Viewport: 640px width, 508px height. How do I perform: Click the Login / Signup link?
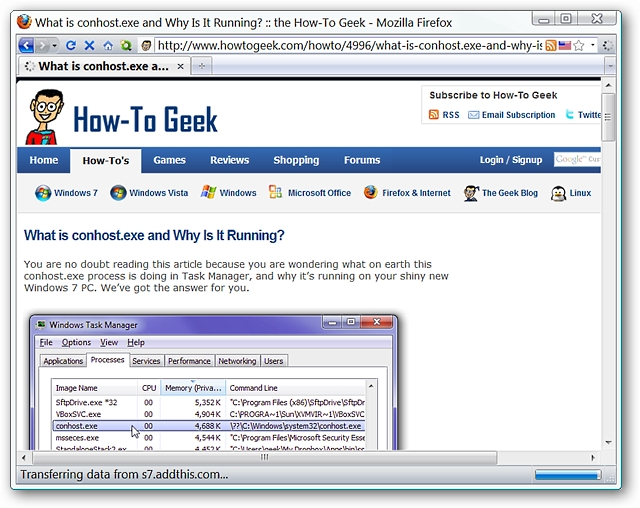tap(511, 160)
